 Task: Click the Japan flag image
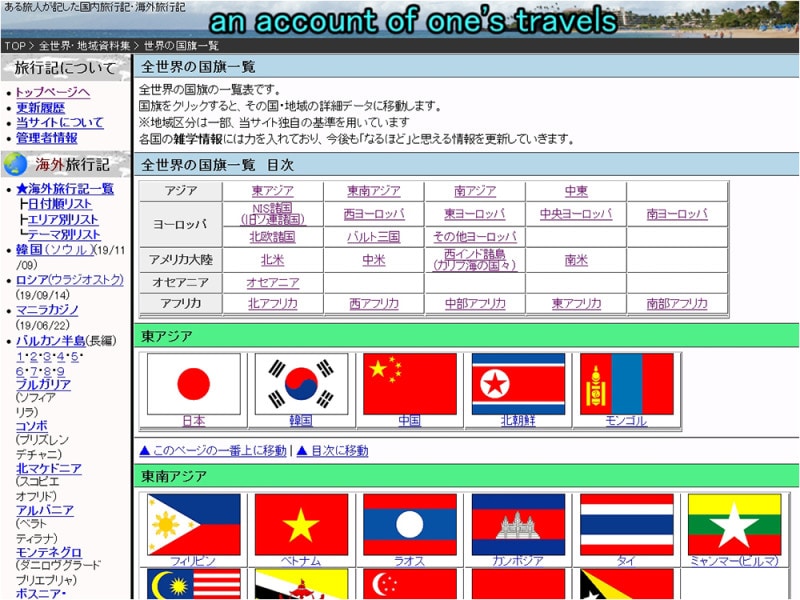[193, 384]
